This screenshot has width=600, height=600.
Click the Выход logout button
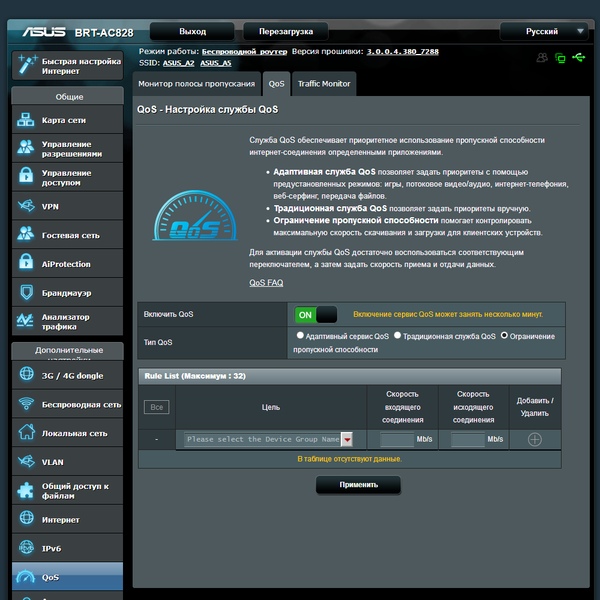192,31
